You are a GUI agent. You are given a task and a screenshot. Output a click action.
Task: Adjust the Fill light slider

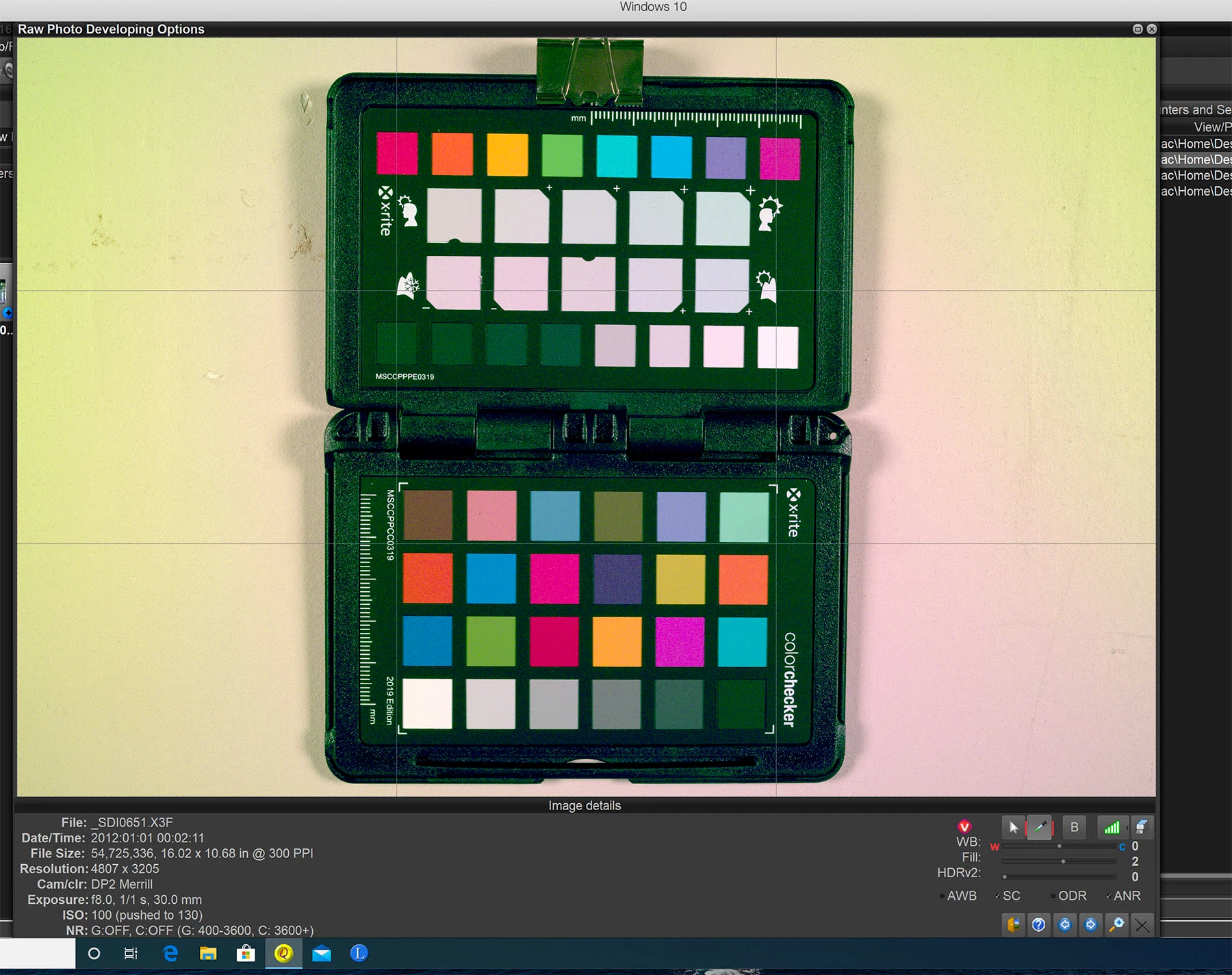(1059, 861)
